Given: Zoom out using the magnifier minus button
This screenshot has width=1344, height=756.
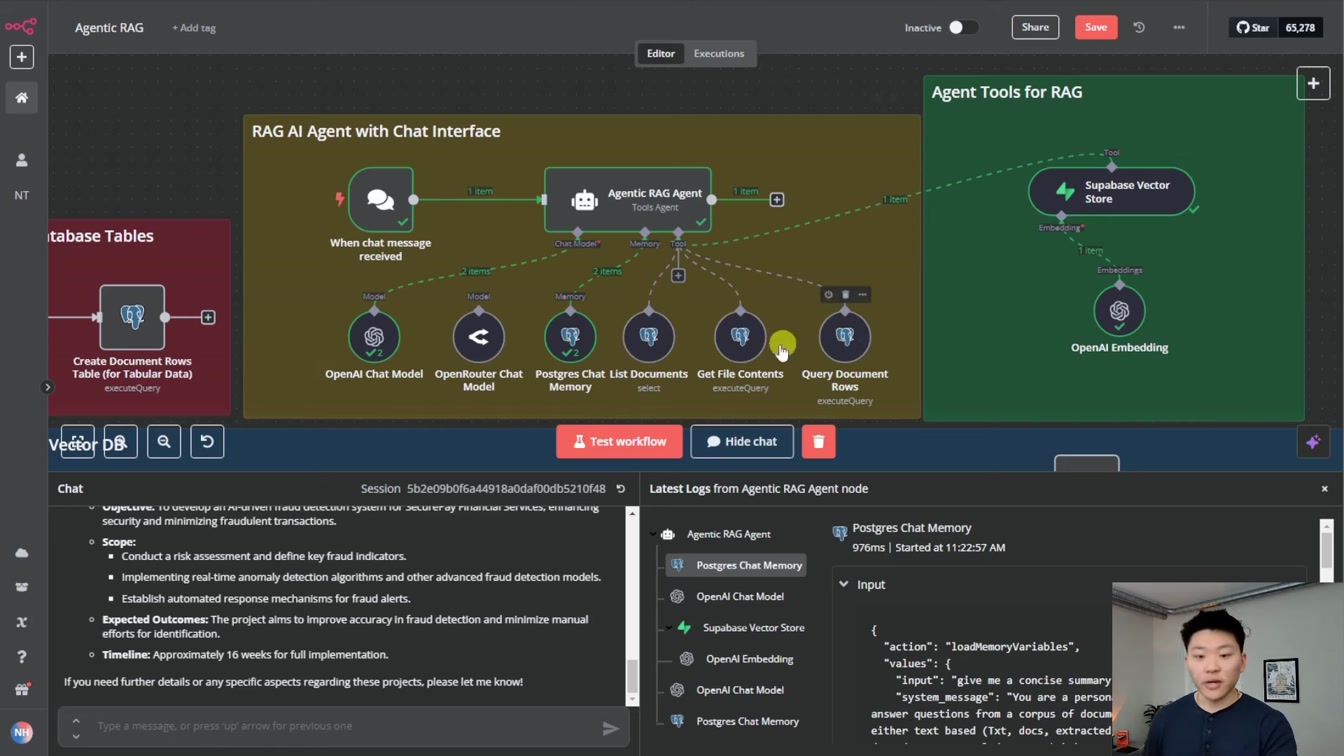Looking at the screenshot, I should (164, 441).
